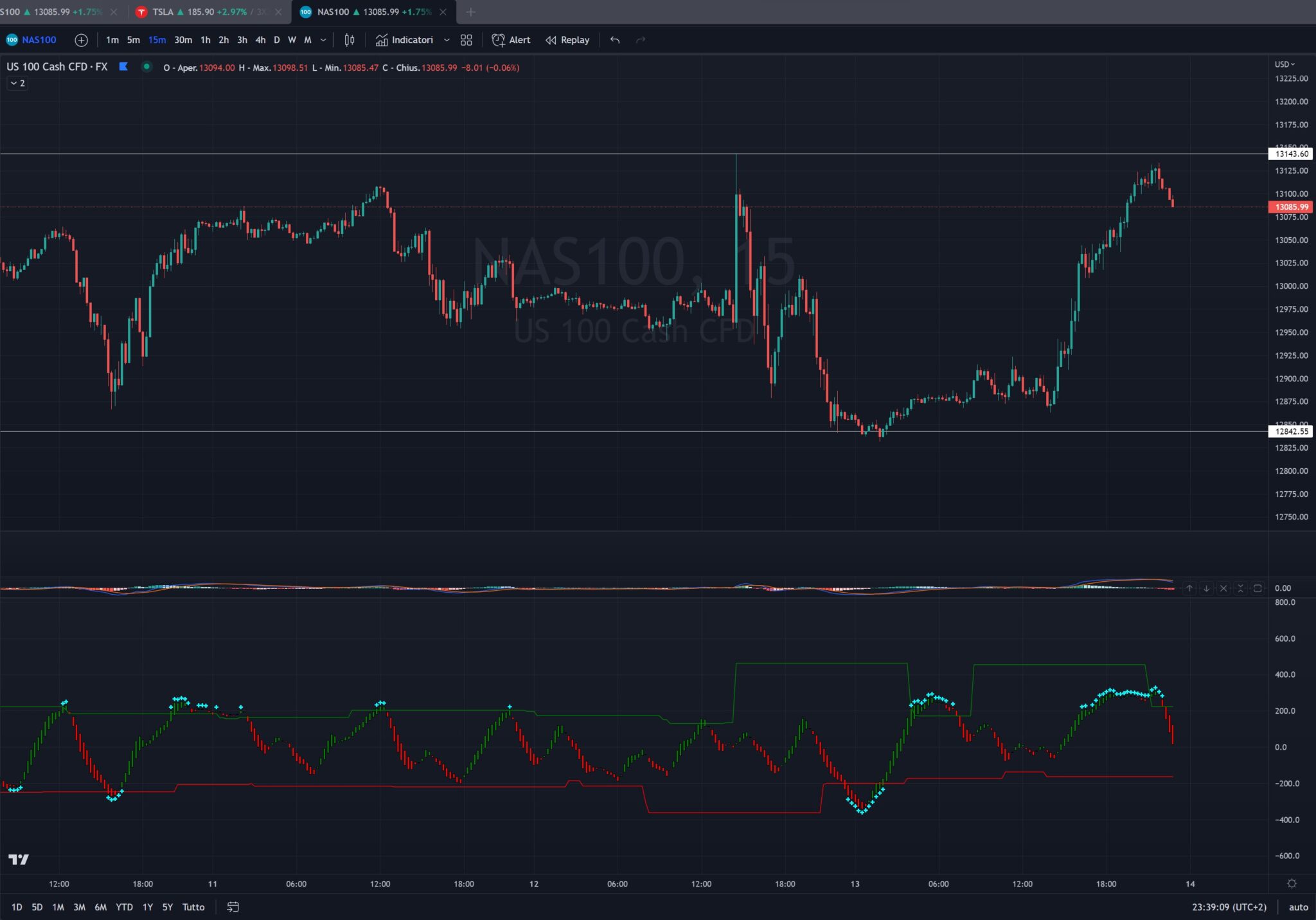This screenshot has width=1316, height=920.
Task: Expand the timeframe dropdown chevron
Action: coord(323,40)
